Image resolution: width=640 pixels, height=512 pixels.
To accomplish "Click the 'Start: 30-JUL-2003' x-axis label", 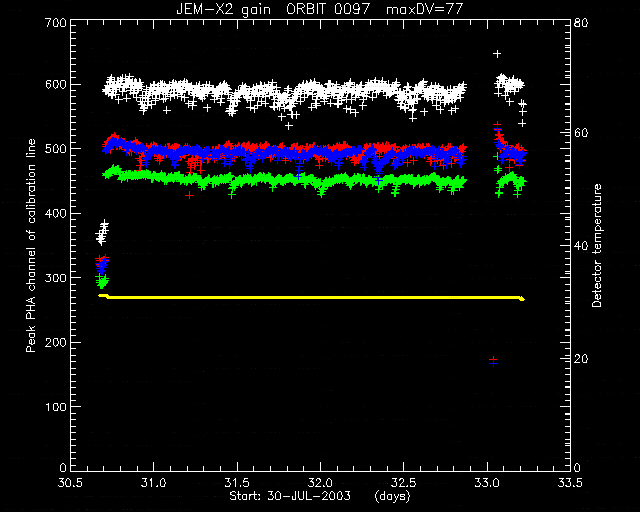I will [x=290, y=496].
